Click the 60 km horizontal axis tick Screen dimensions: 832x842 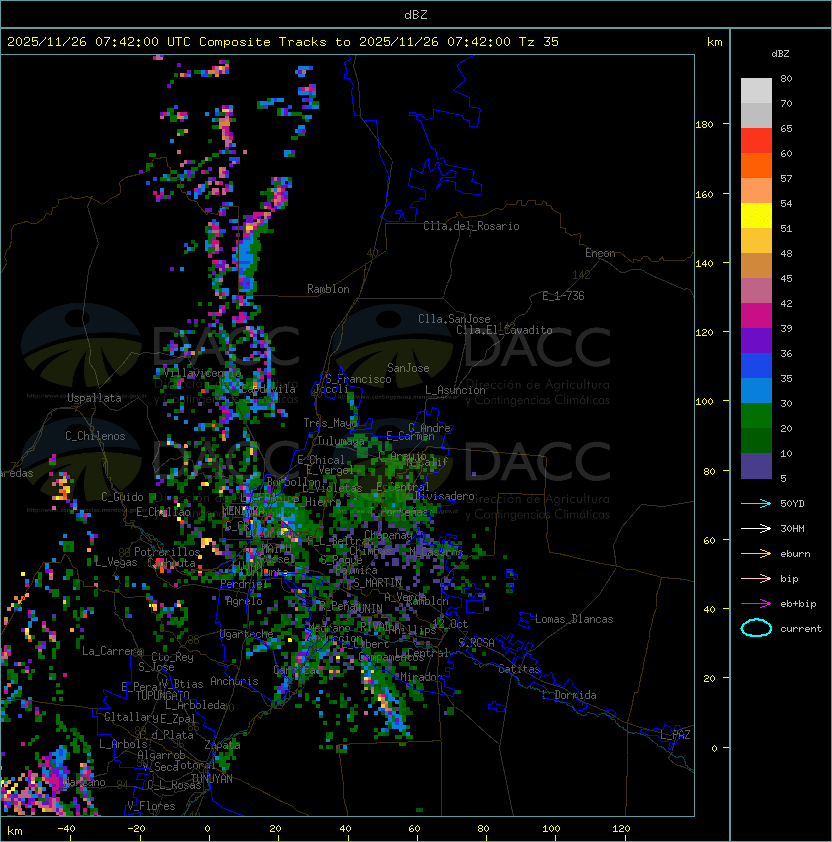[x=414, y=829]
